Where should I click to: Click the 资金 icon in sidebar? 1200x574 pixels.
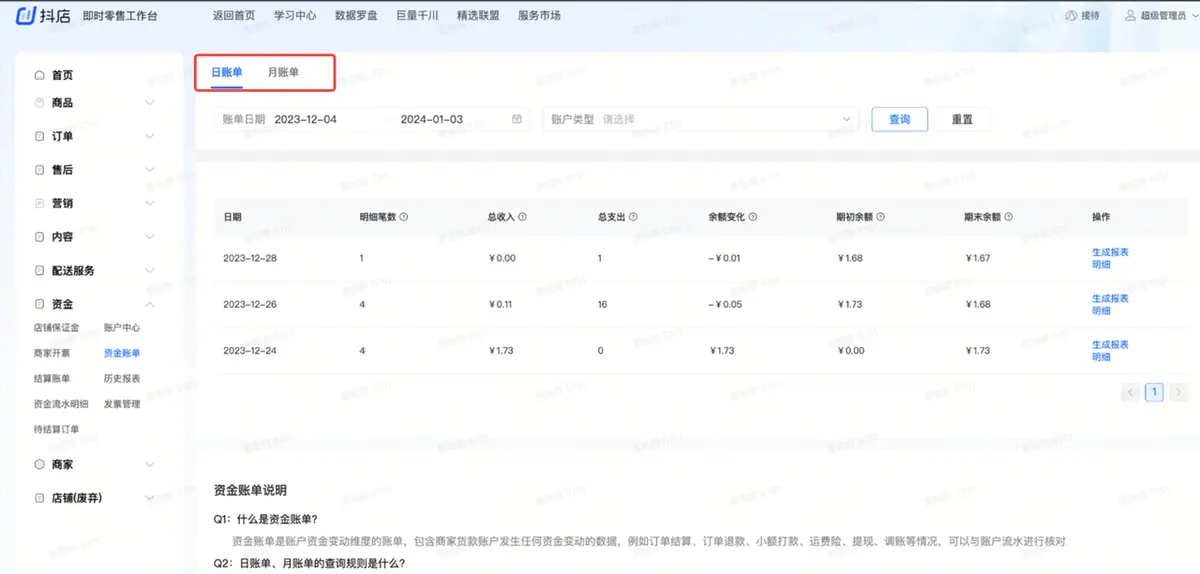point(39,304)
